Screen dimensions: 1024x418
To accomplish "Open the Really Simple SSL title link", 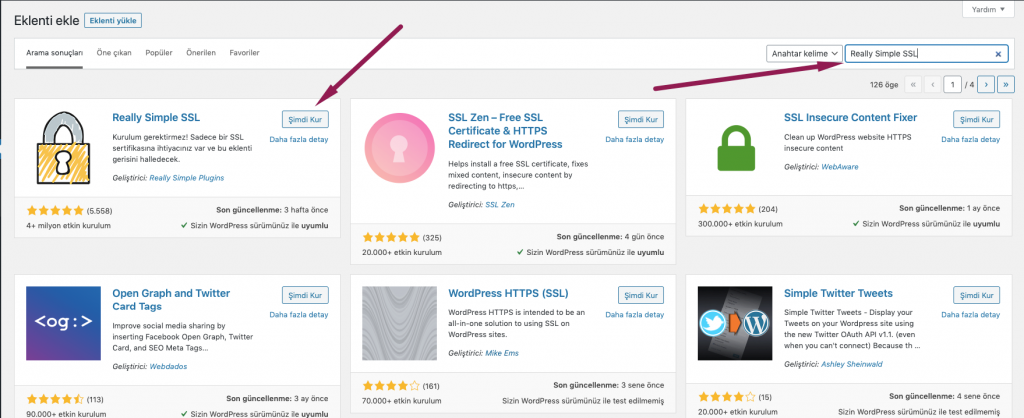I will 156,118.
